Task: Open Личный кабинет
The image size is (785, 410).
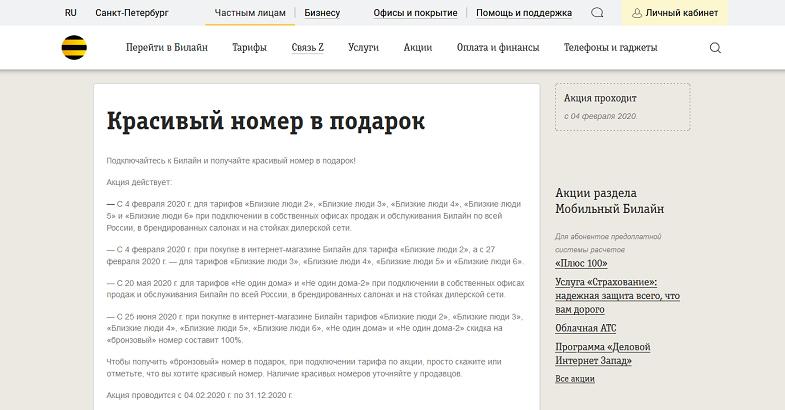Action: (674, 13)
